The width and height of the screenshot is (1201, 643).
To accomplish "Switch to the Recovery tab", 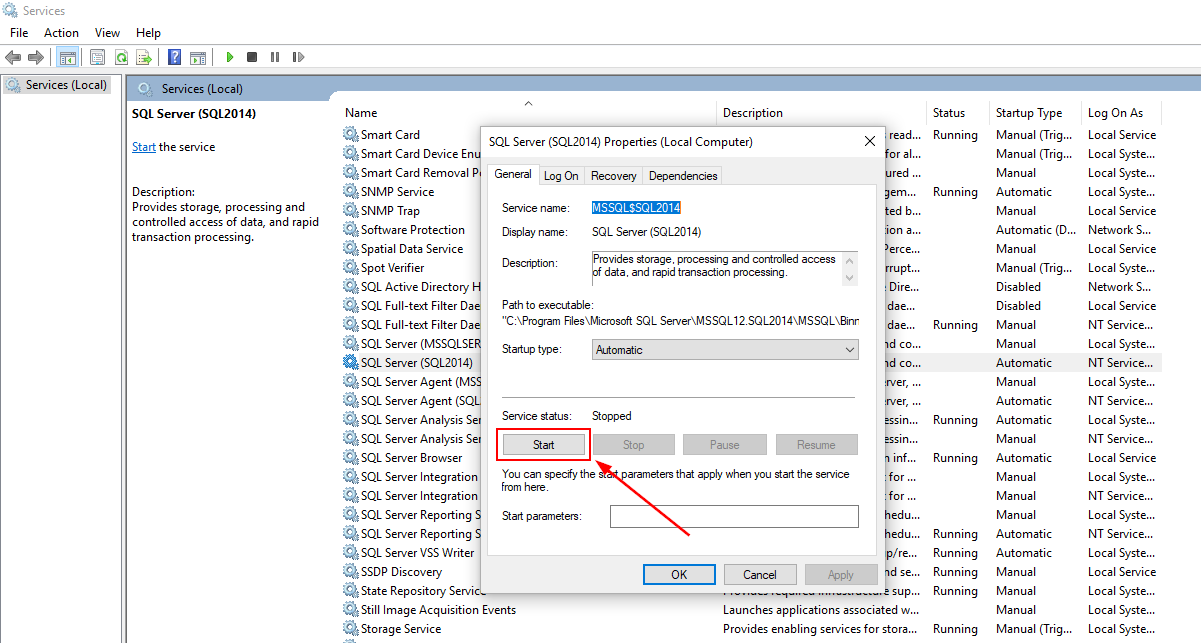I will tap(613, 176).
